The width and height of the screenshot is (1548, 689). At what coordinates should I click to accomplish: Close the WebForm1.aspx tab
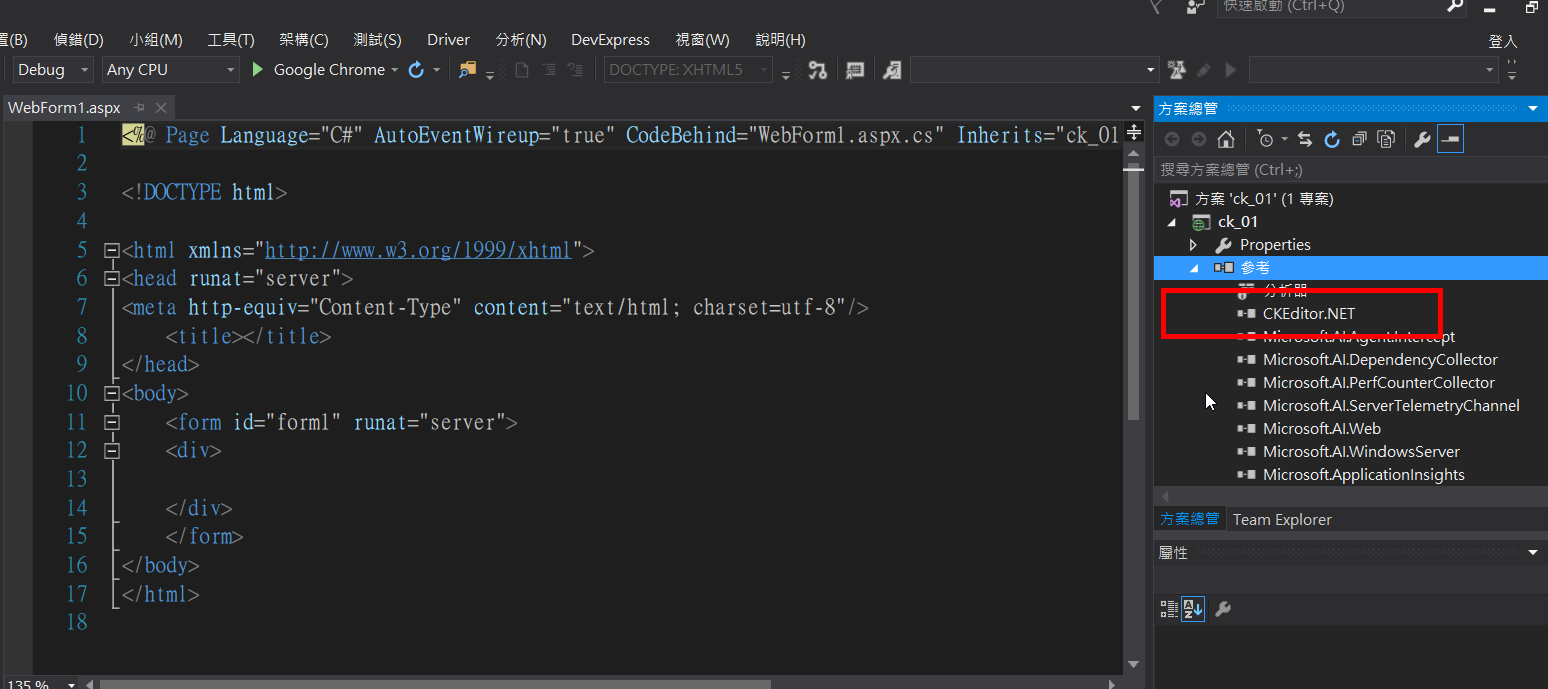pos(161,107)
